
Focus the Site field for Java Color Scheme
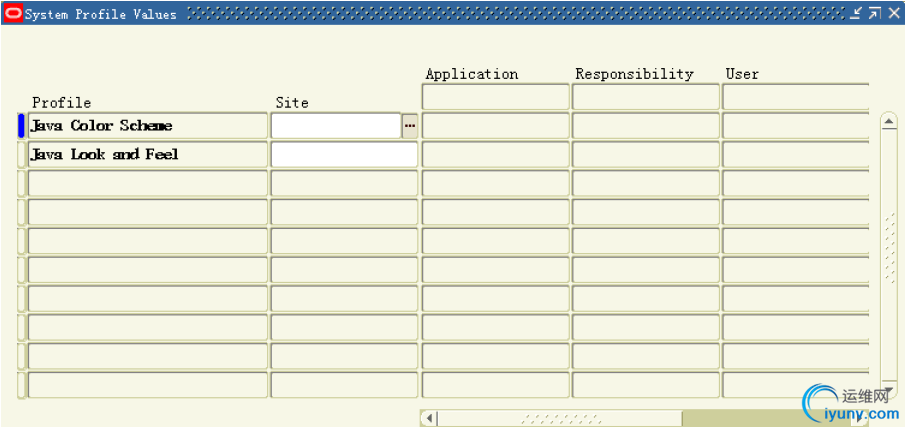pyautogui.click(x=335, y=126)
